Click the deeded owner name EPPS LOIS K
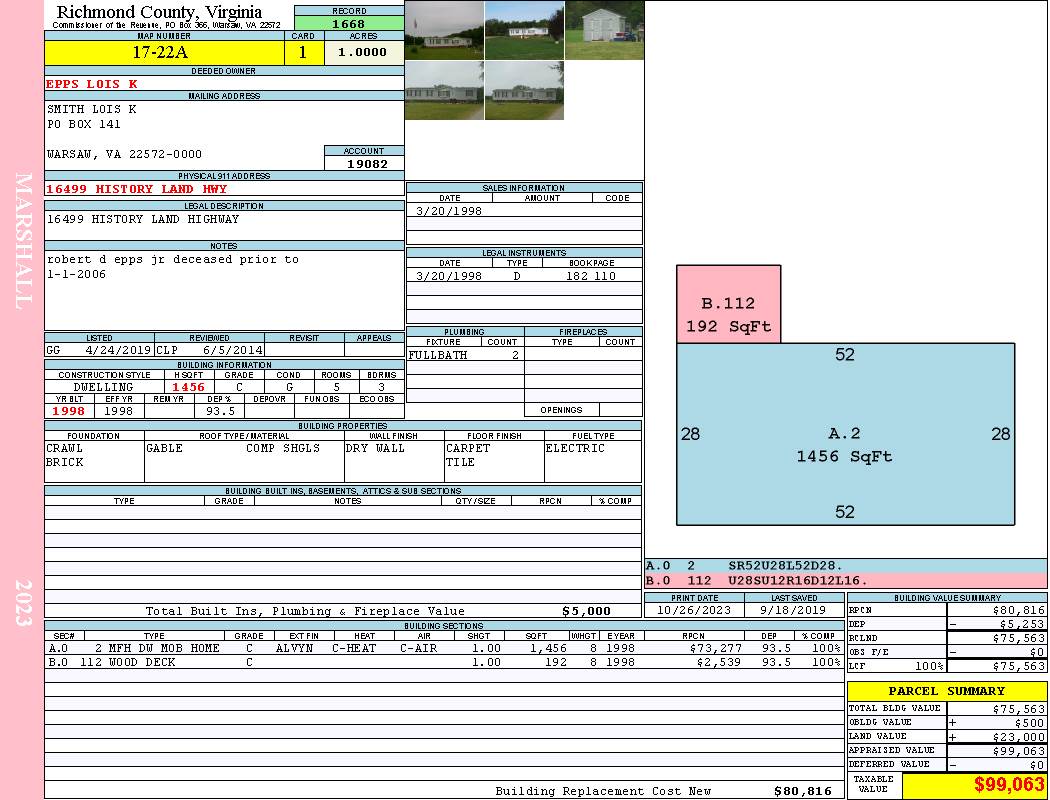 pos(92,84)
